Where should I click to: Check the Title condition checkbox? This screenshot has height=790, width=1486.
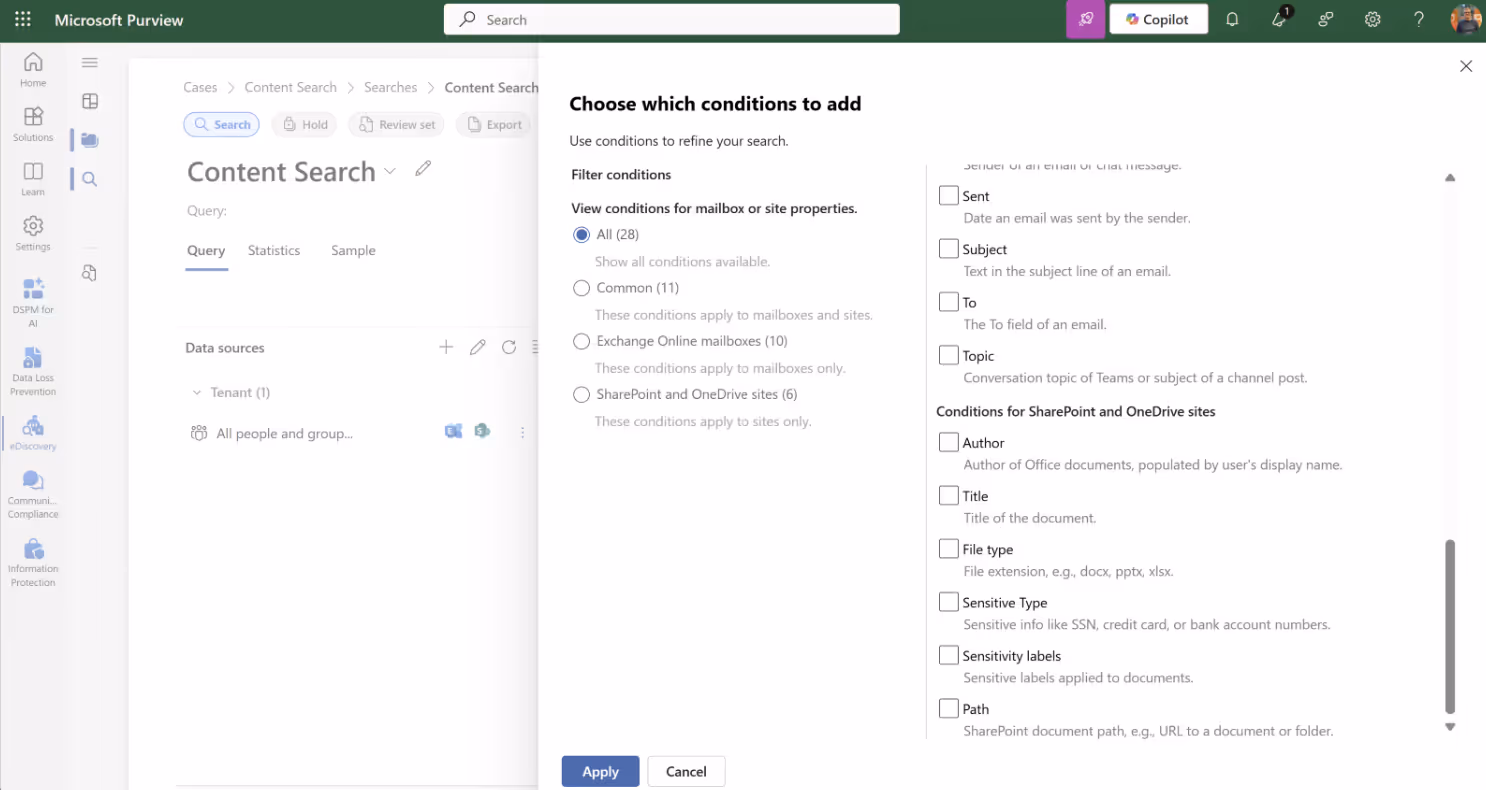949,495
